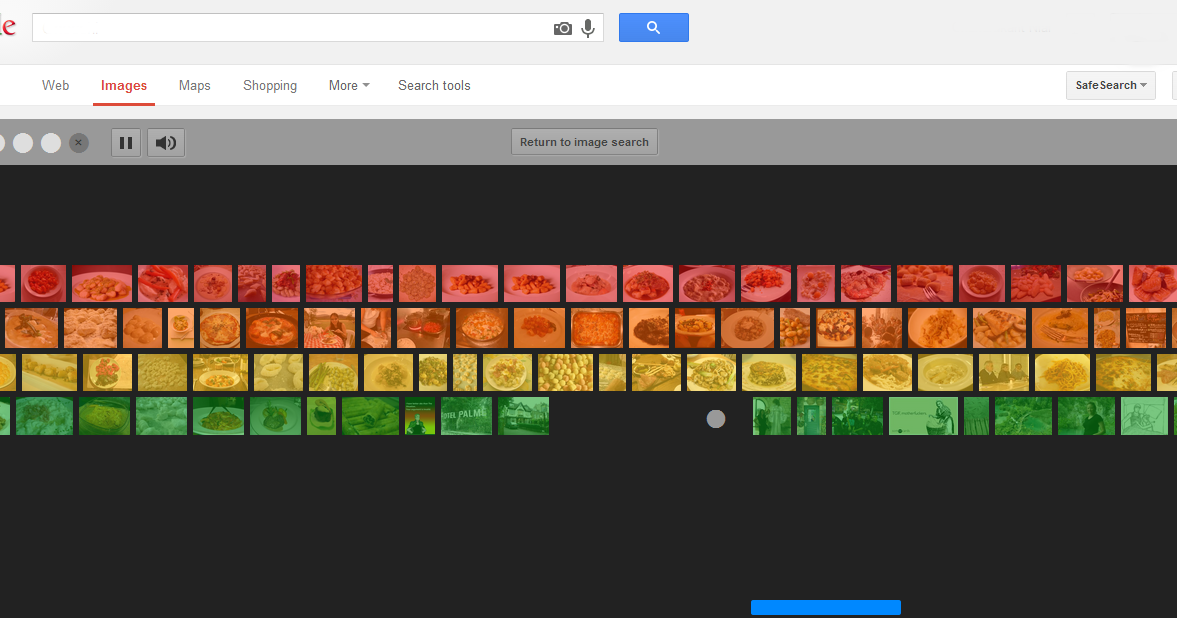The width and height of the screenshot is (1177, 618).
Task: Open green woman with basket illustration thumbnail
Action: [923, 416]
